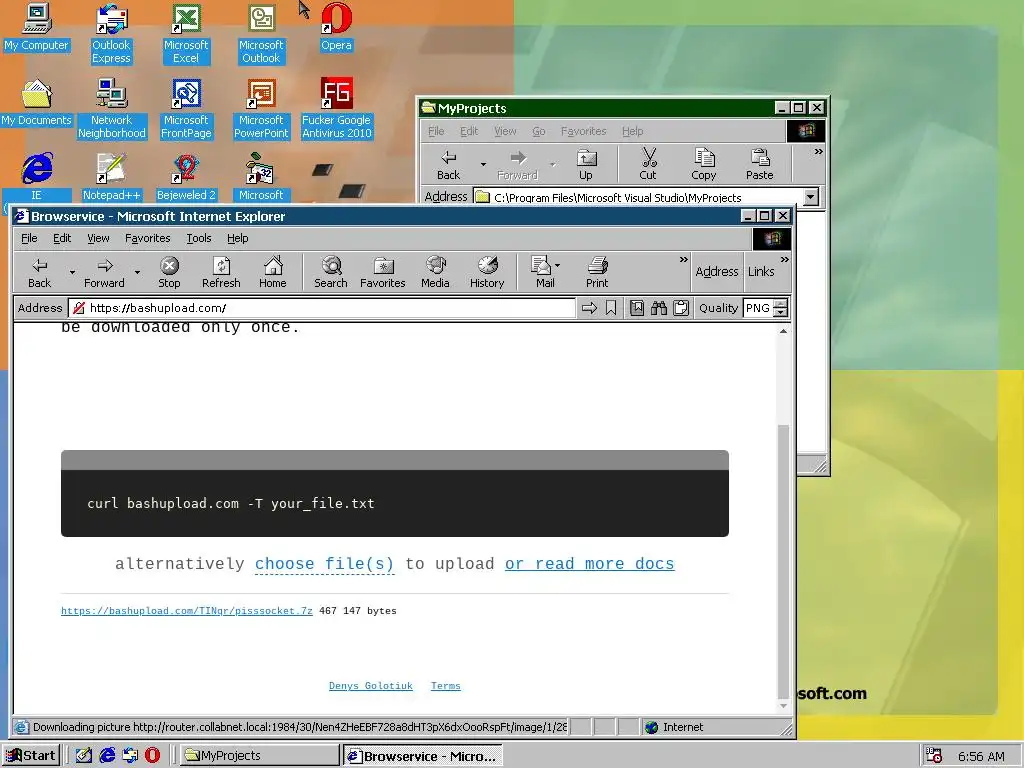This screenshot has width=1024, height=768.
Task: Open the Tools menu in Internet Explorer
Action: pyautogui.click(x=199, y=238)
